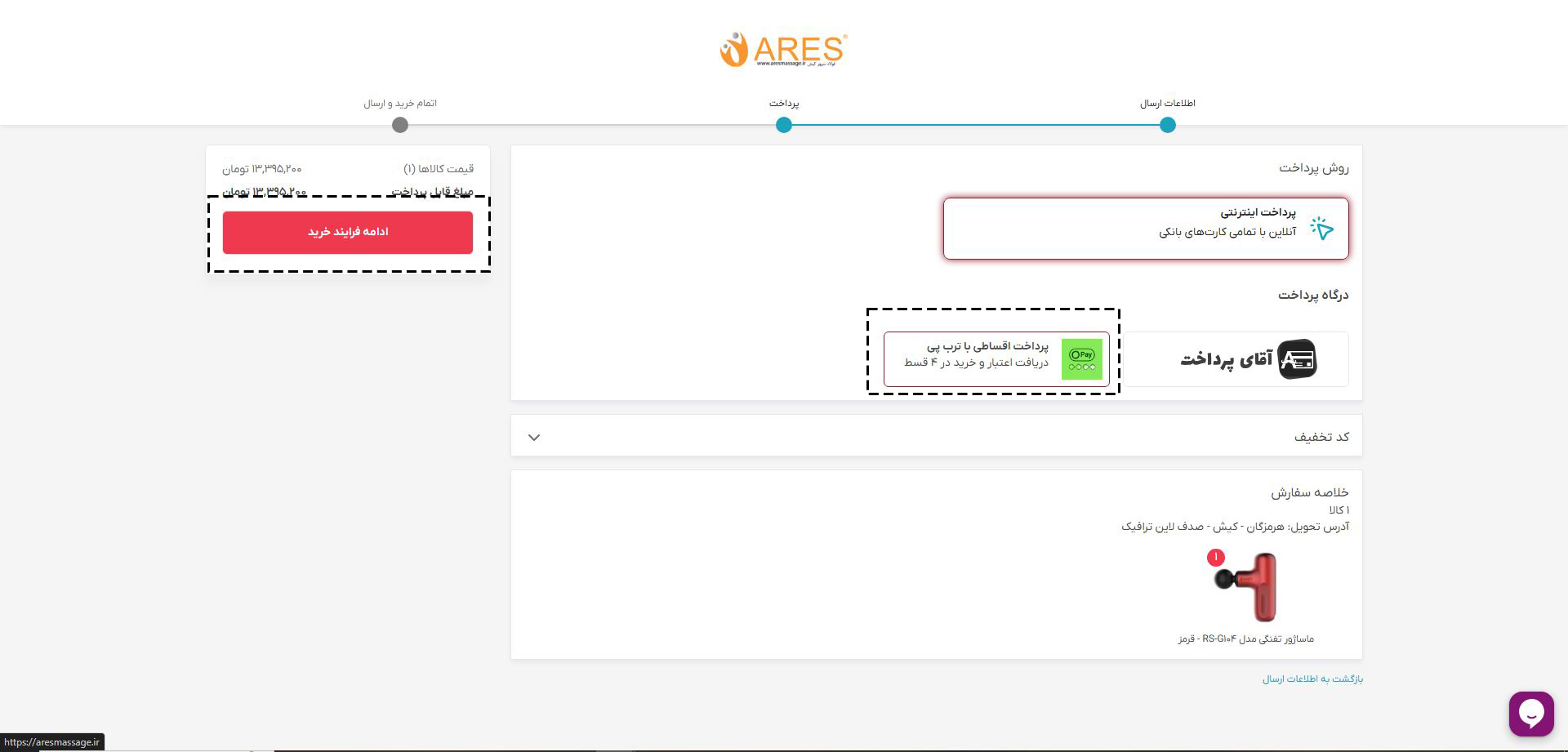Click the green Torob Pay logo icon
The height and width of the screenshot is (752, 1568).
[x=1081, y=359]
